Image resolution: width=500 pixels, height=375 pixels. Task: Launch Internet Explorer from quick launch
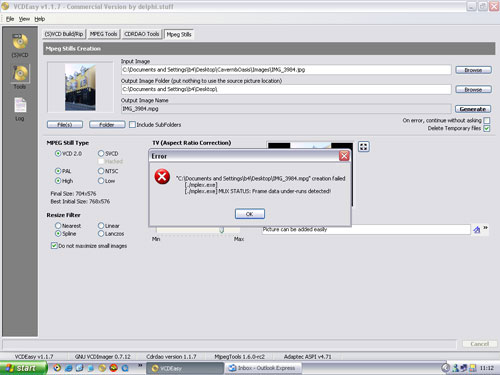coord(69,368)
